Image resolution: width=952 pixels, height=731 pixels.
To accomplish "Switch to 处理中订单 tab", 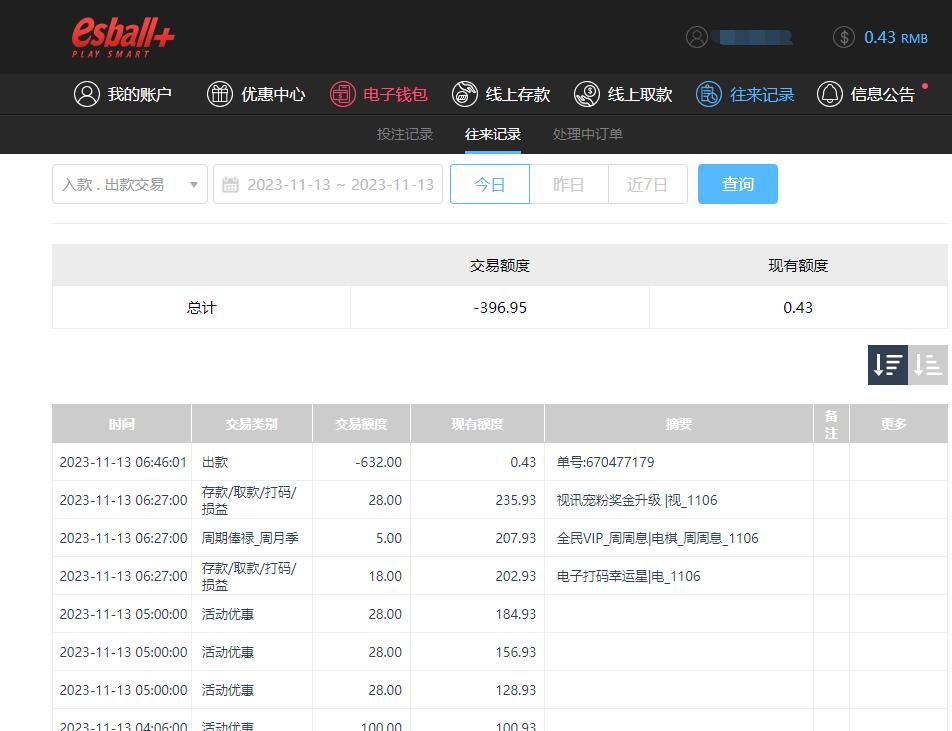I will click(x=588, y=134).
